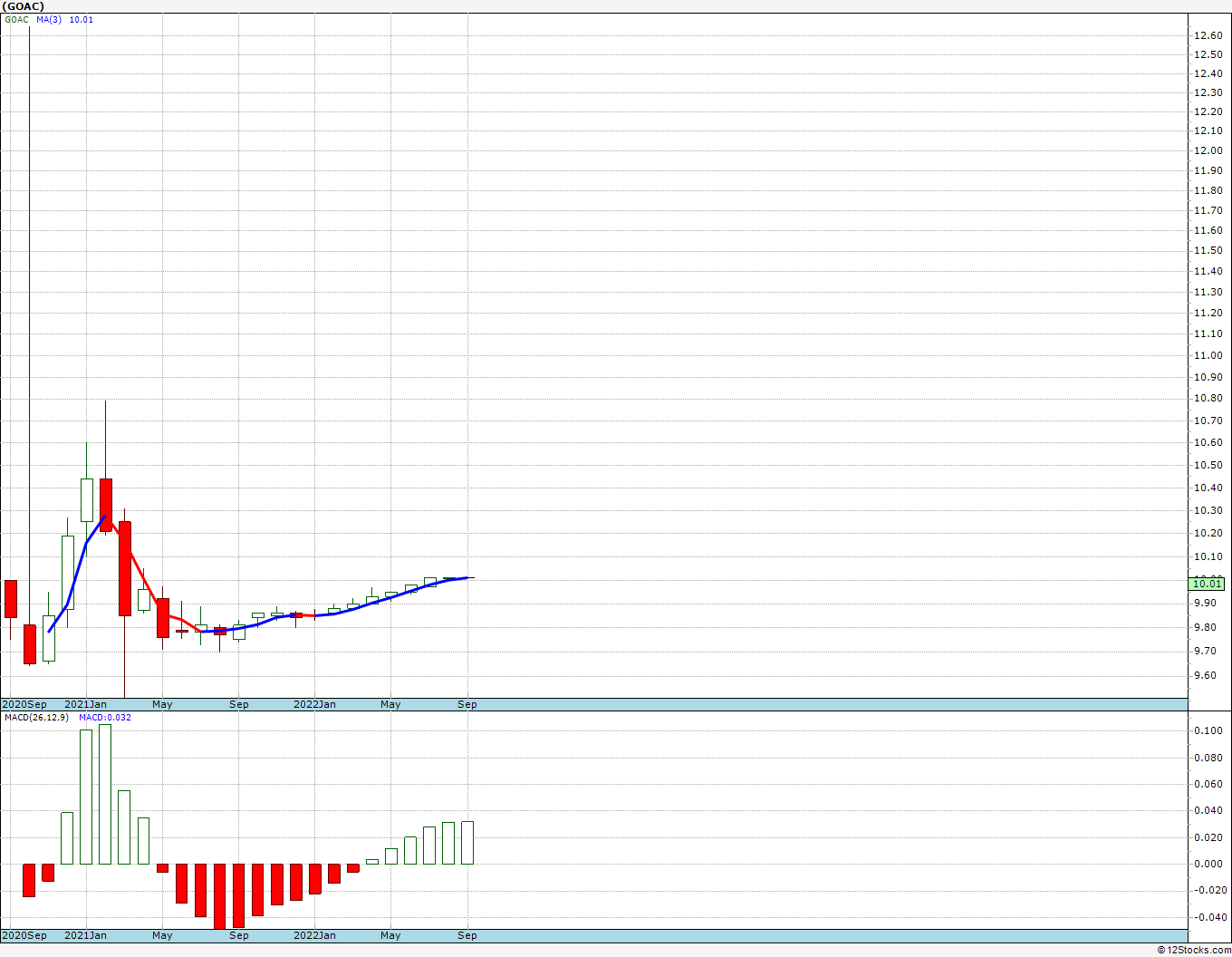Viewport: 1232px width, 957px height.
Task: Select the MACD:0.032 value label
Action: point(105,718)
